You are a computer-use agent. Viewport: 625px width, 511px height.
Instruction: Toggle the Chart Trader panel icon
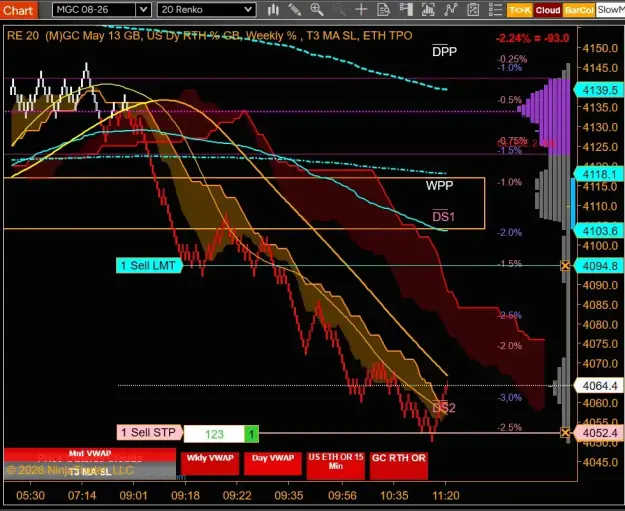pos(406,10)
